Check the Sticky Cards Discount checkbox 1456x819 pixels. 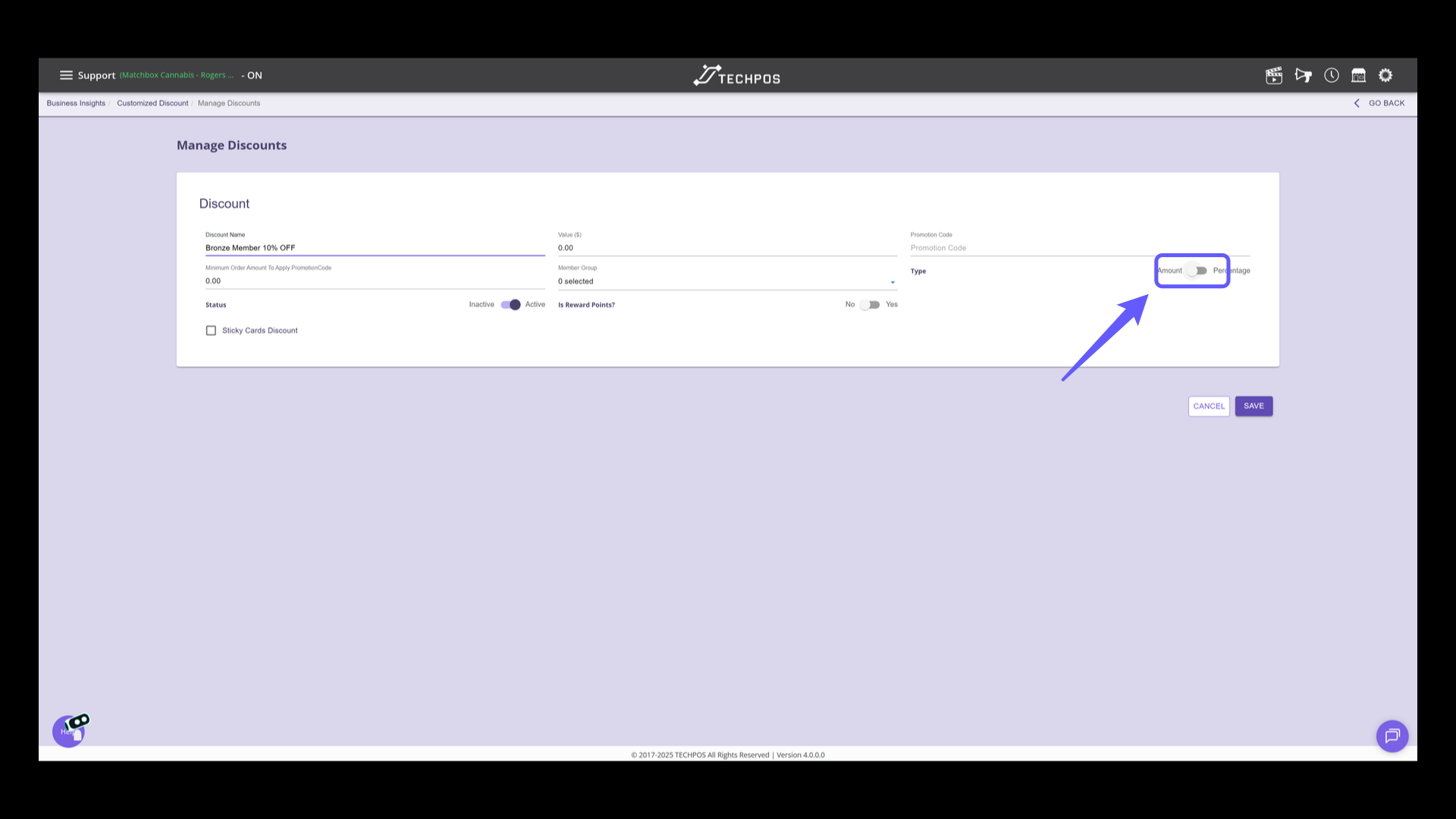click(x=211, y=331)
